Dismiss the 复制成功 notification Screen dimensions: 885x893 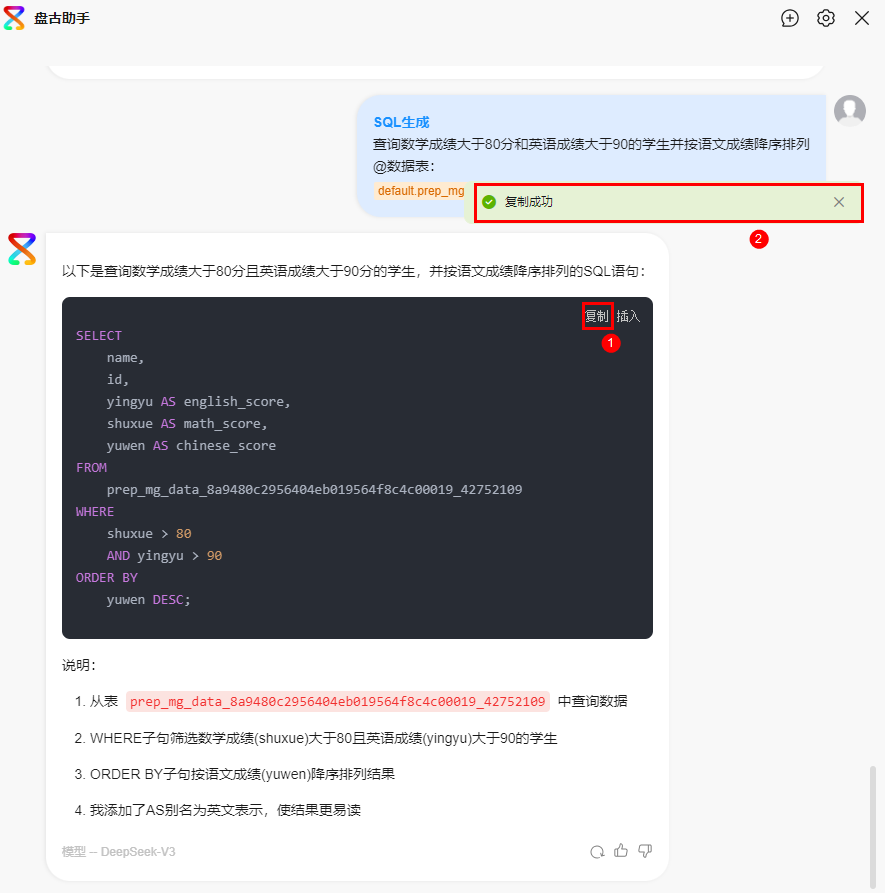[839, 202]
